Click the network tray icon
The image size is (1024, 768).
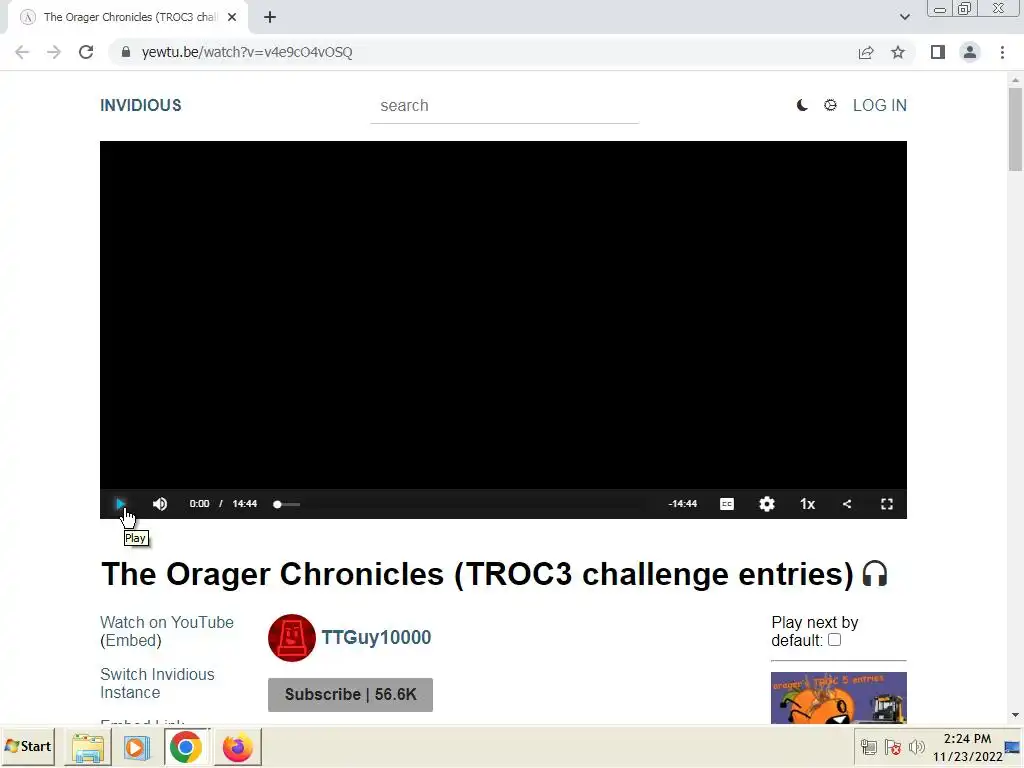869,747
